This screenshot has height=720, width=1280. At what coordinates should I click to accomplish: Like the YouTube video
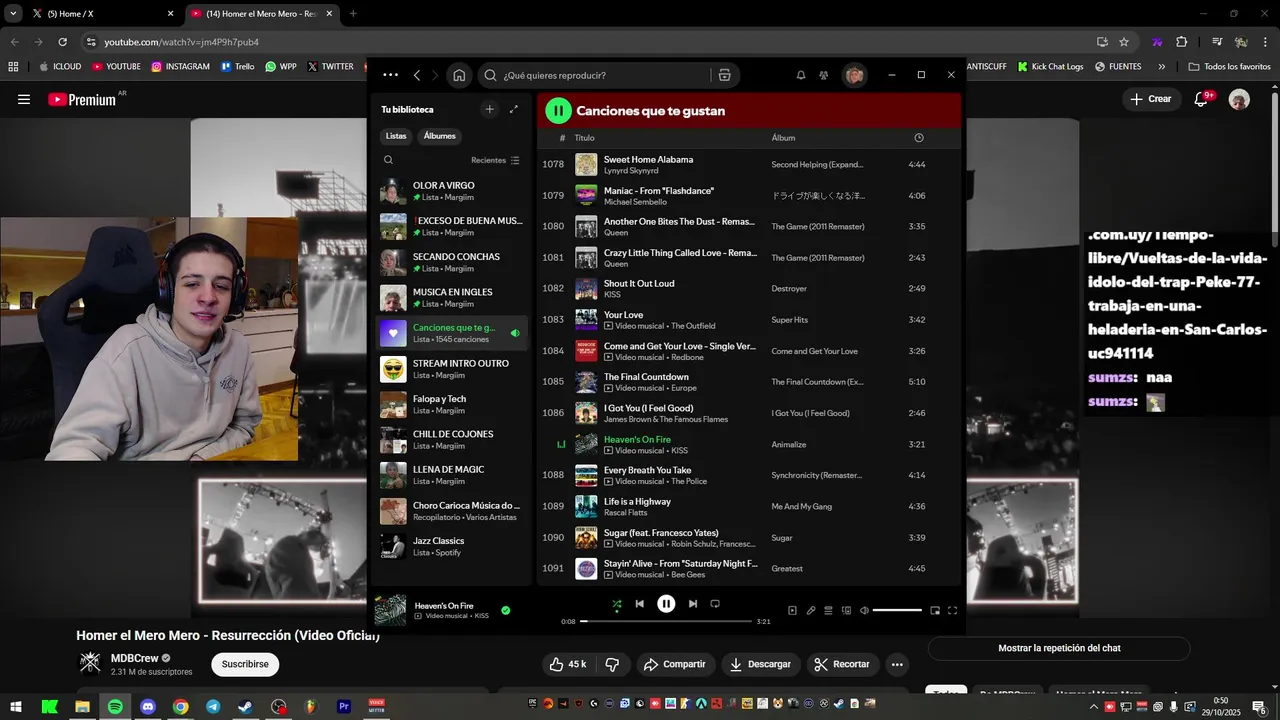click(568, 664)
